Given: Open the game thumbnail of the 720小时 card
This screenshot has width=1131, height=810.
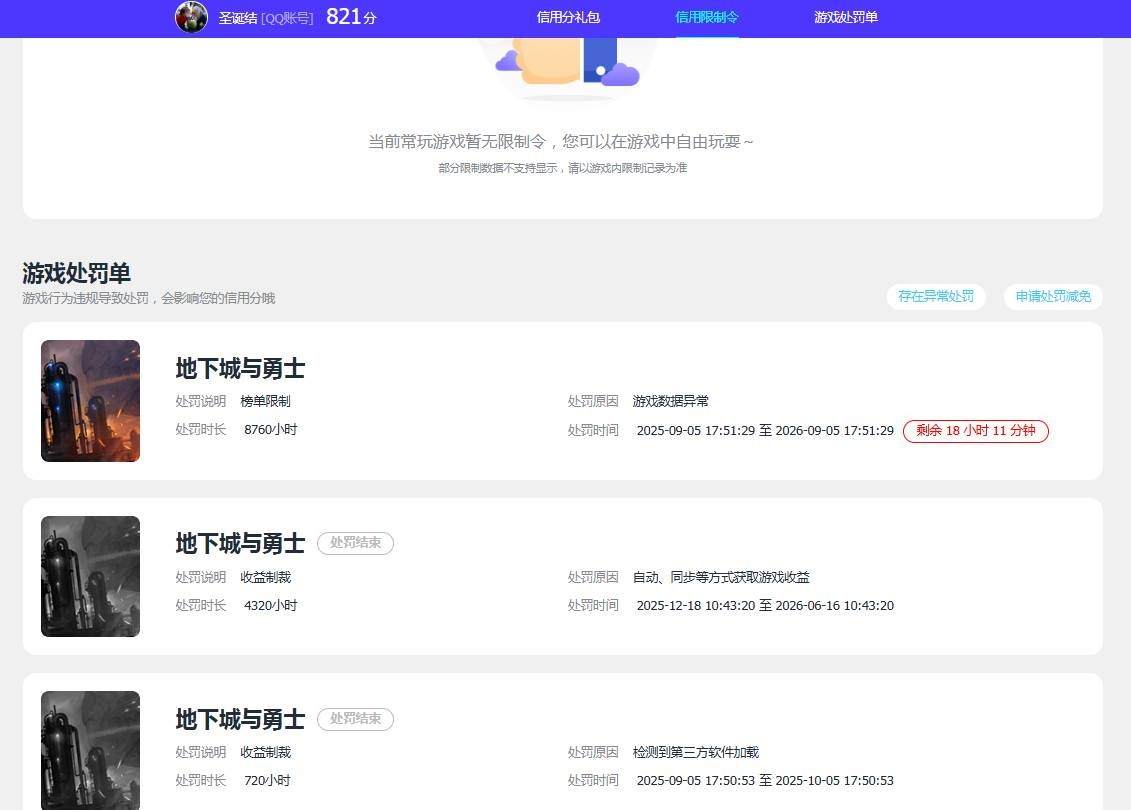Looking at the screenshot, I should click(90, 750).
